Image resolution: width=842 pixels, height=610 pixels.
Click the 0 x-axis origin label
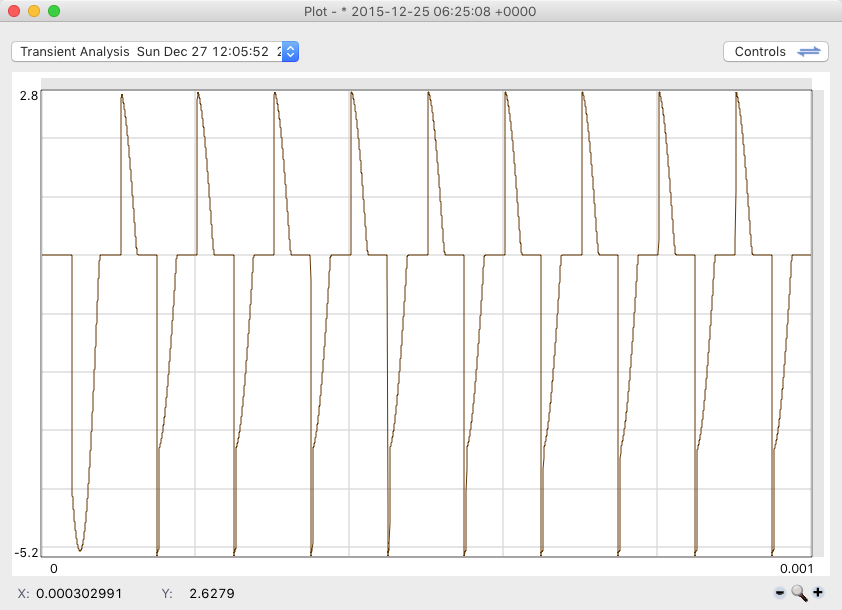pos(54,567)
